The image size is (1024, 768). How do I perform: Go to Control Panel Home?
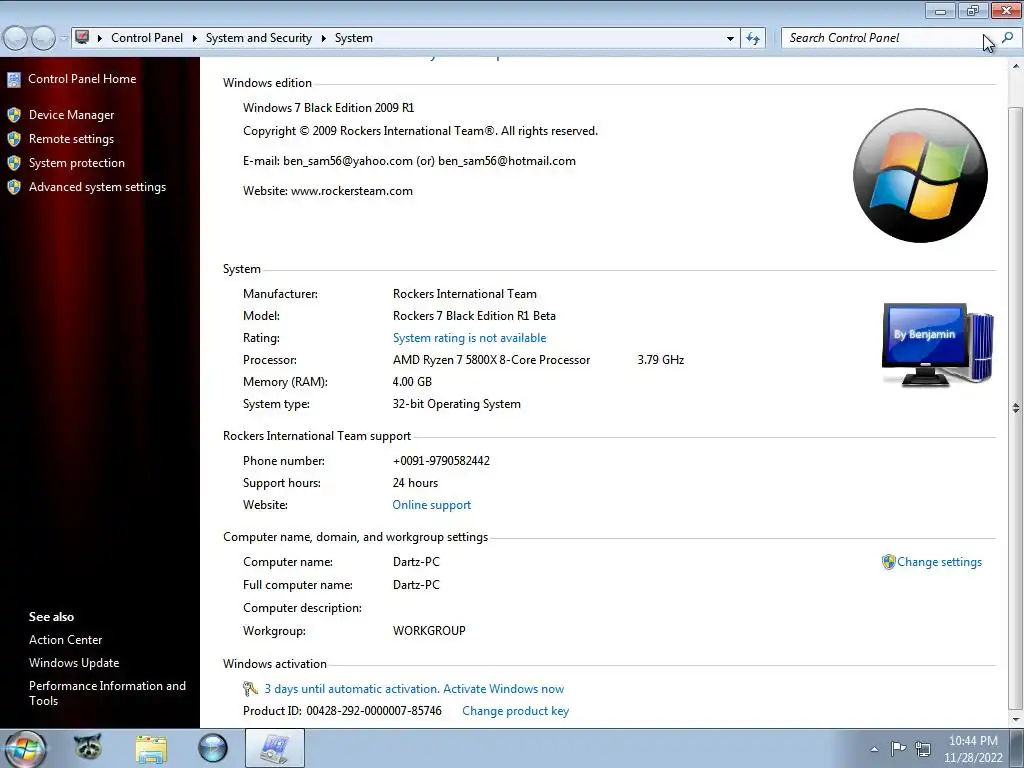coord(82,79)
